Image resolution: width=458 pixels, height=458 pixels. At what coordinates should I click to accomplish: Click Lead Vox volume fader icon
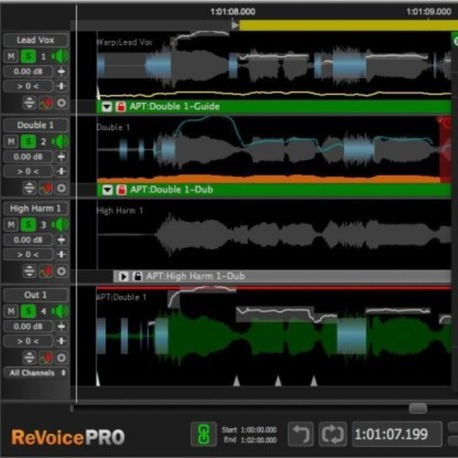(x=61, y=71)
